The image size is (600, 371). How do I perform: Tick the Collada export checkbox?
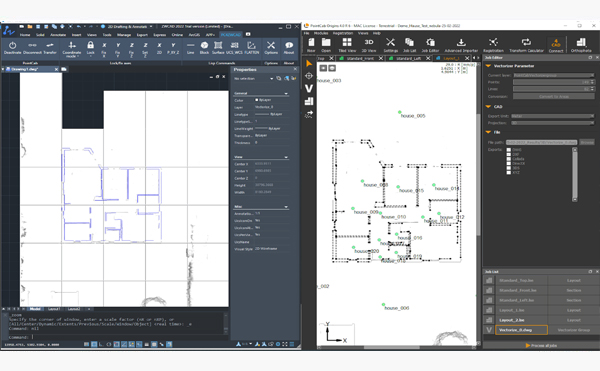click(509, 159)
